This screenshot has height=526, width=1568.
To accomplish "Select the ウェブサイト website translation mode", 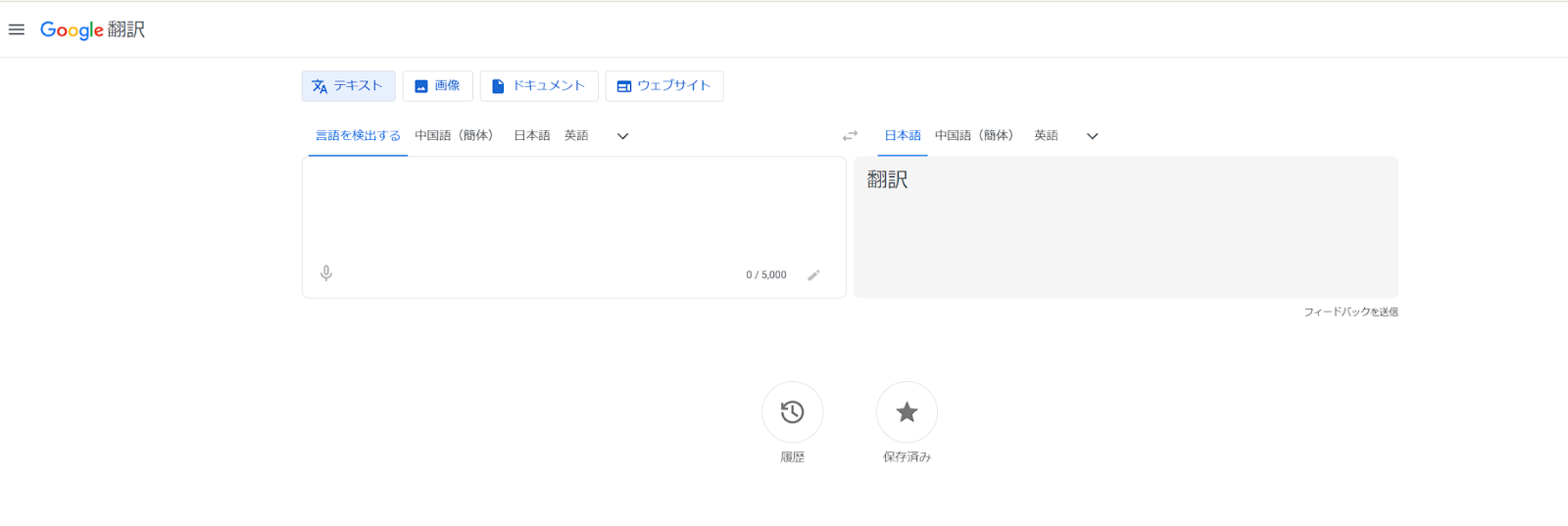I will (664, 86).
